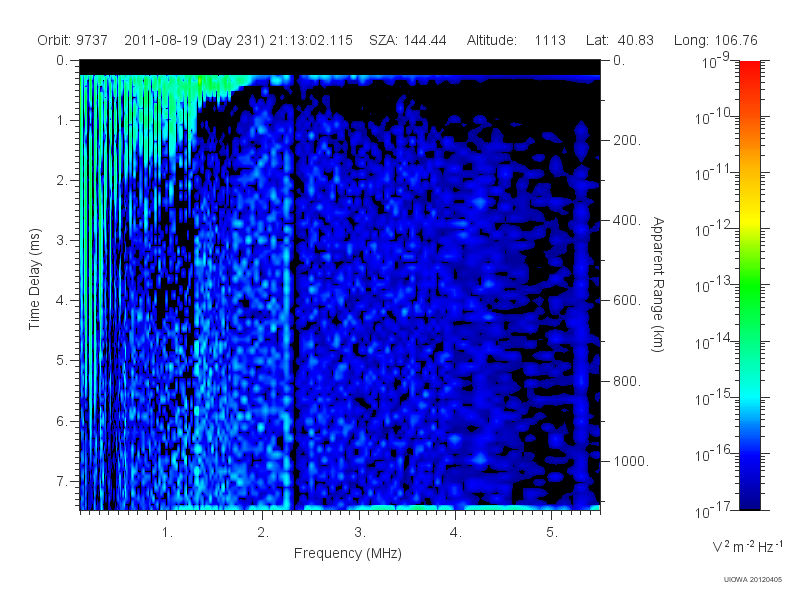Click the 10⁻⁹ color scale label

click(715, 61)
